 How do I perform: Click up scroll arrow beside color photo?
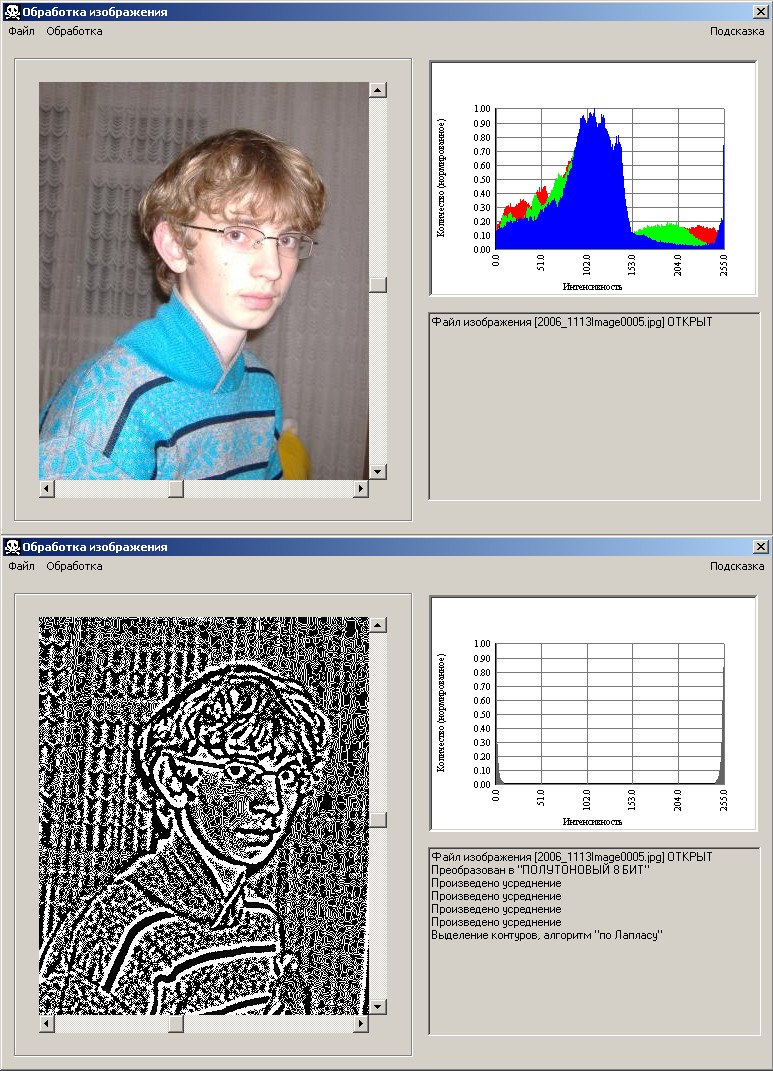coord(378,90)
